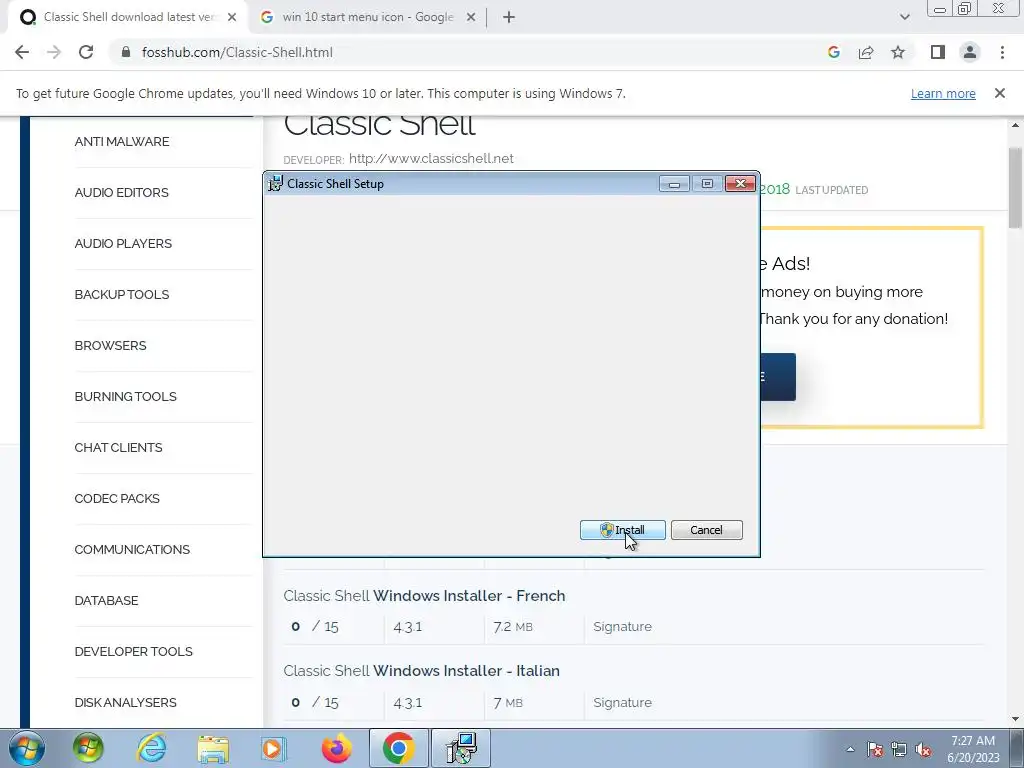Image resolution: width=1024 pixels, height=768 pixels.
Task: Reload the fosshub page
Action: [x=86, y=52]
